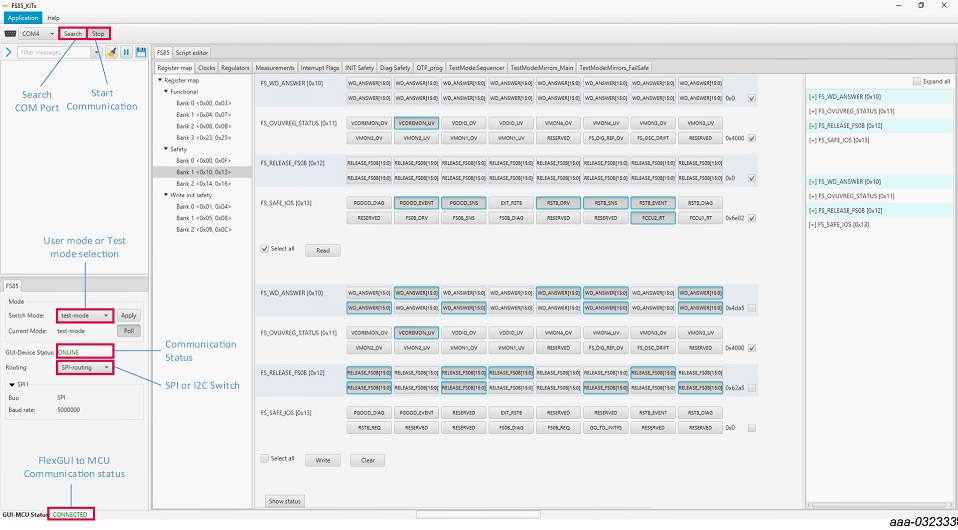Restore the window using the title bar icon

pyautogui.click(x=920, y=5)
